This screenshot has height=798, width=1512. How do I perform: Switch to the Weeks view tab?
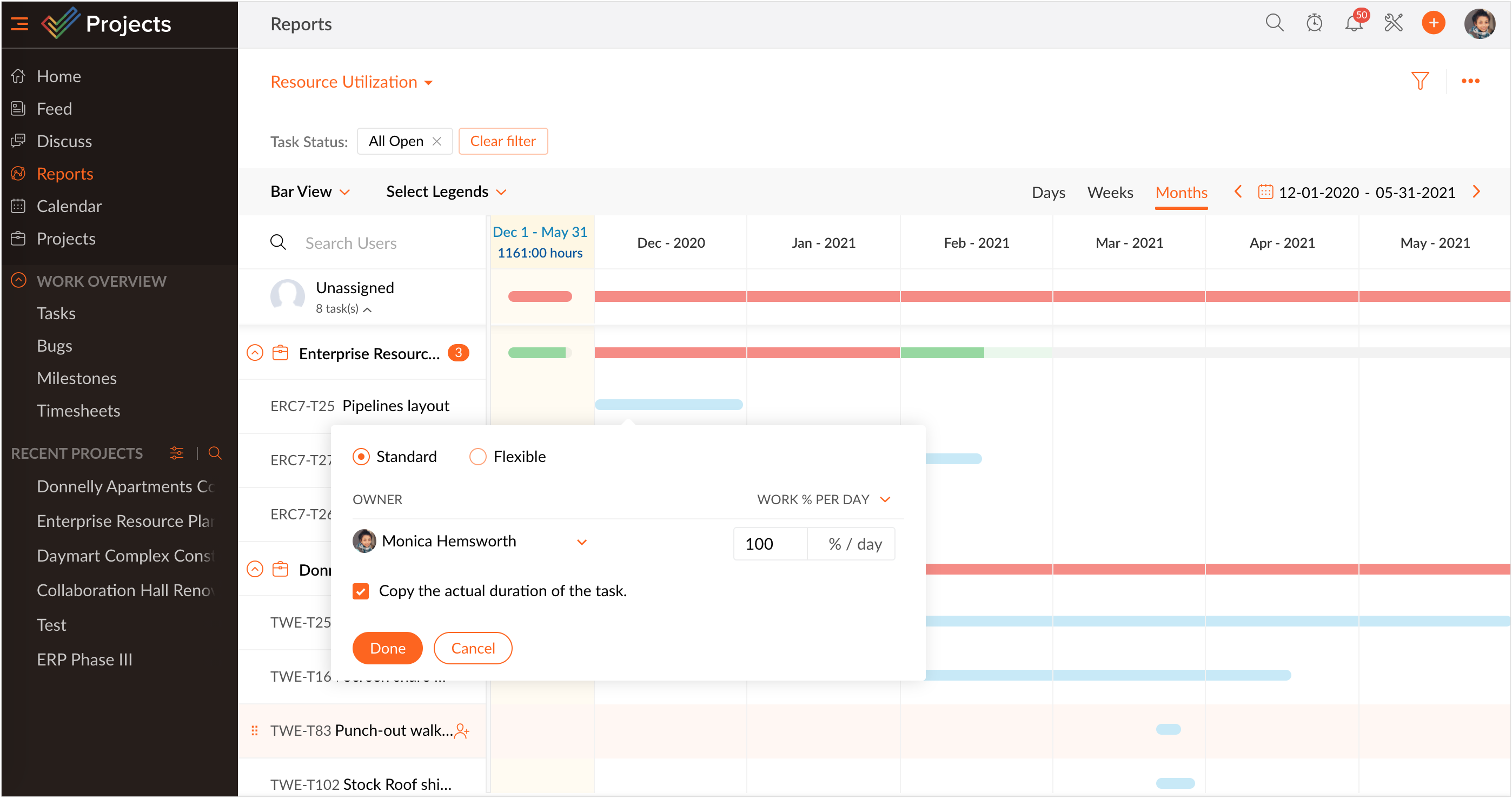pos(1109,193)
